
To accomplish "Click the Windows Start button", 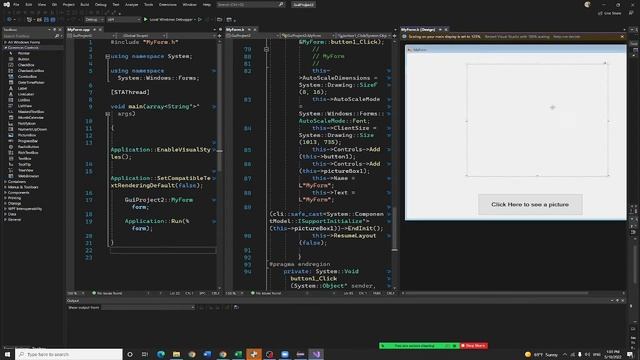I will point(7,354).
